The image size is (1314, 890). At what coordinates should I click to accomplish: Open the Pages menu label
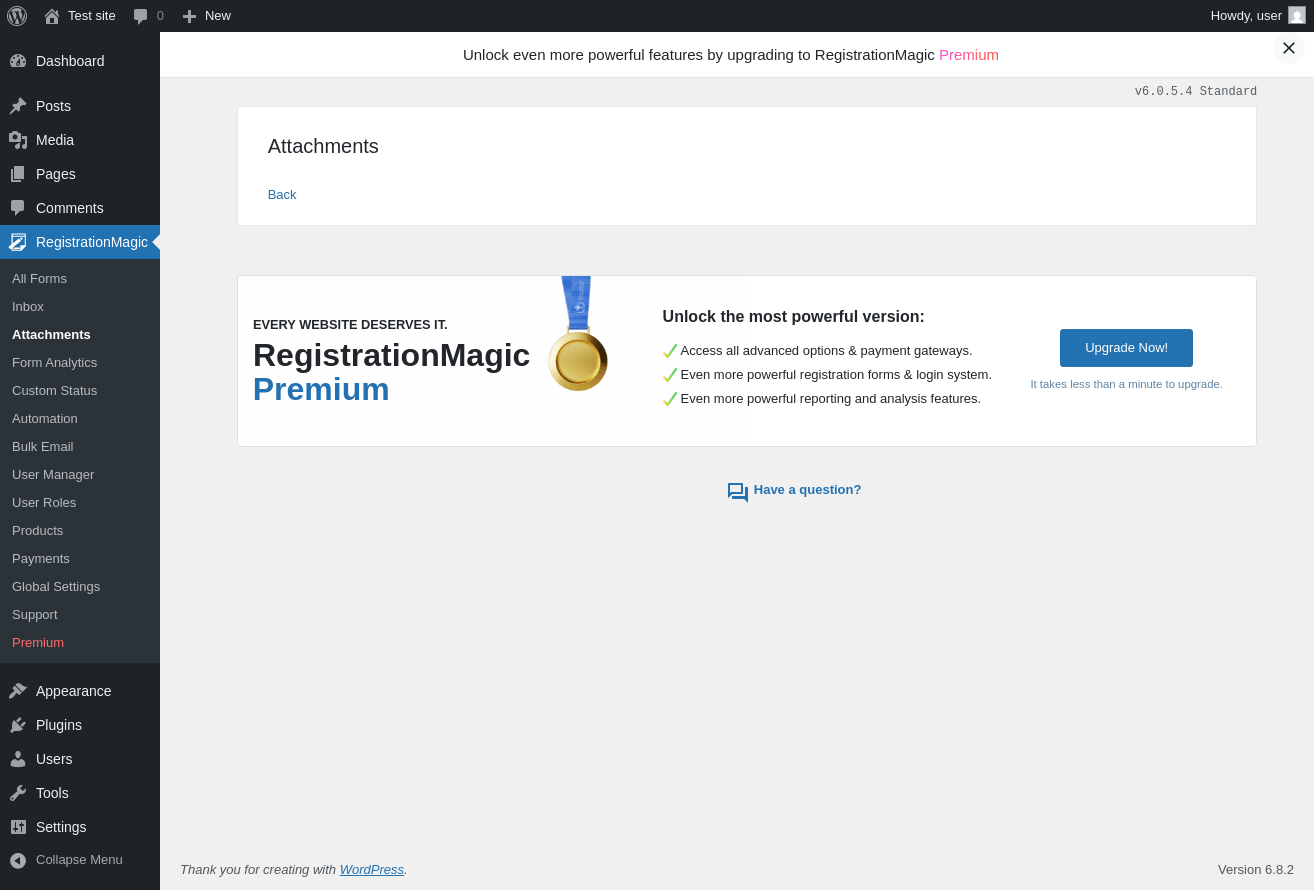(x=56, y=174)
